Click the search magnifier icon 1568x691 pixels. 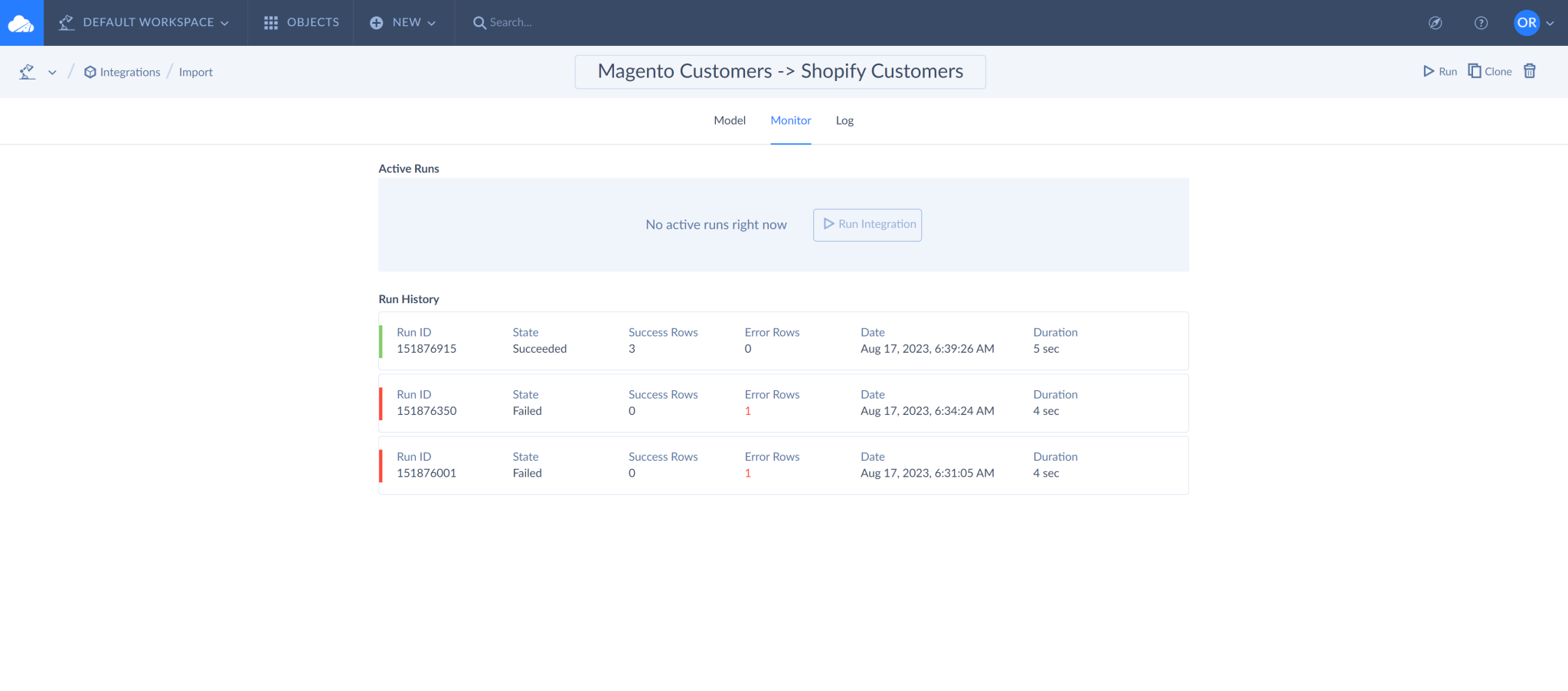[479, 23]
